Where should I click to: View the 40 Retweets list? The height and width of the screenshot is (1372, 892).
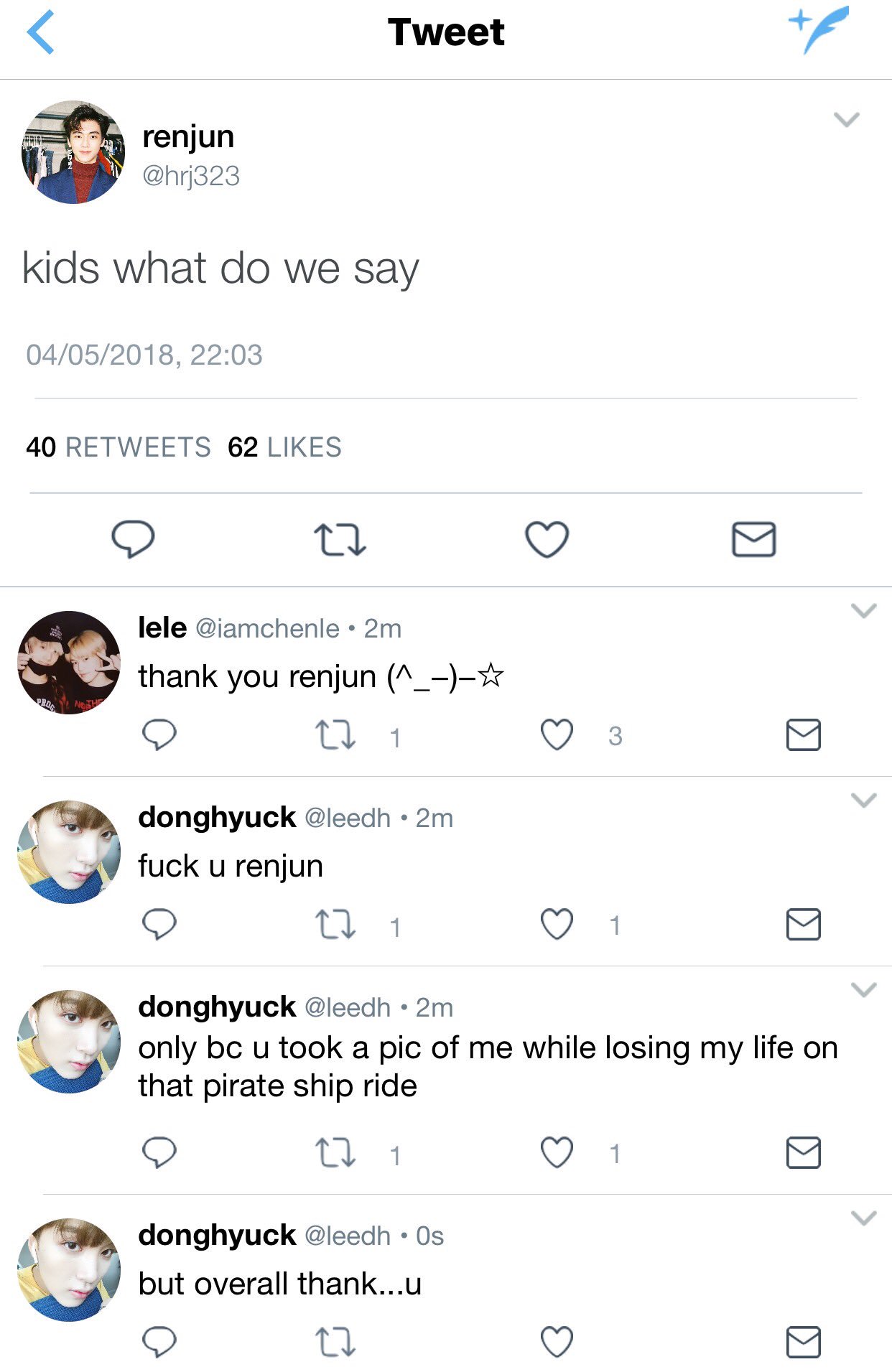pyautogui.click(x=119, y=447)
